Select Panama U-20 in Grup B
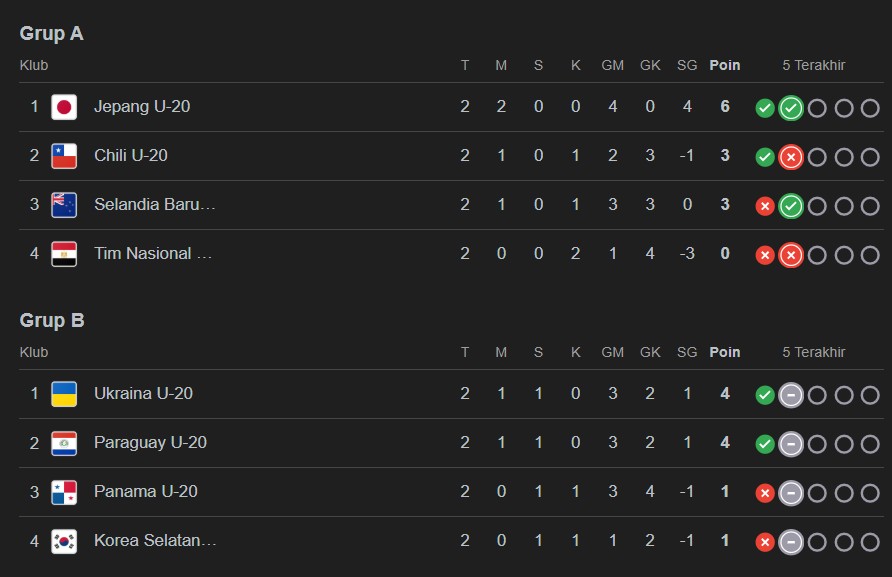 pyautogui.click(x=146, y=492)
